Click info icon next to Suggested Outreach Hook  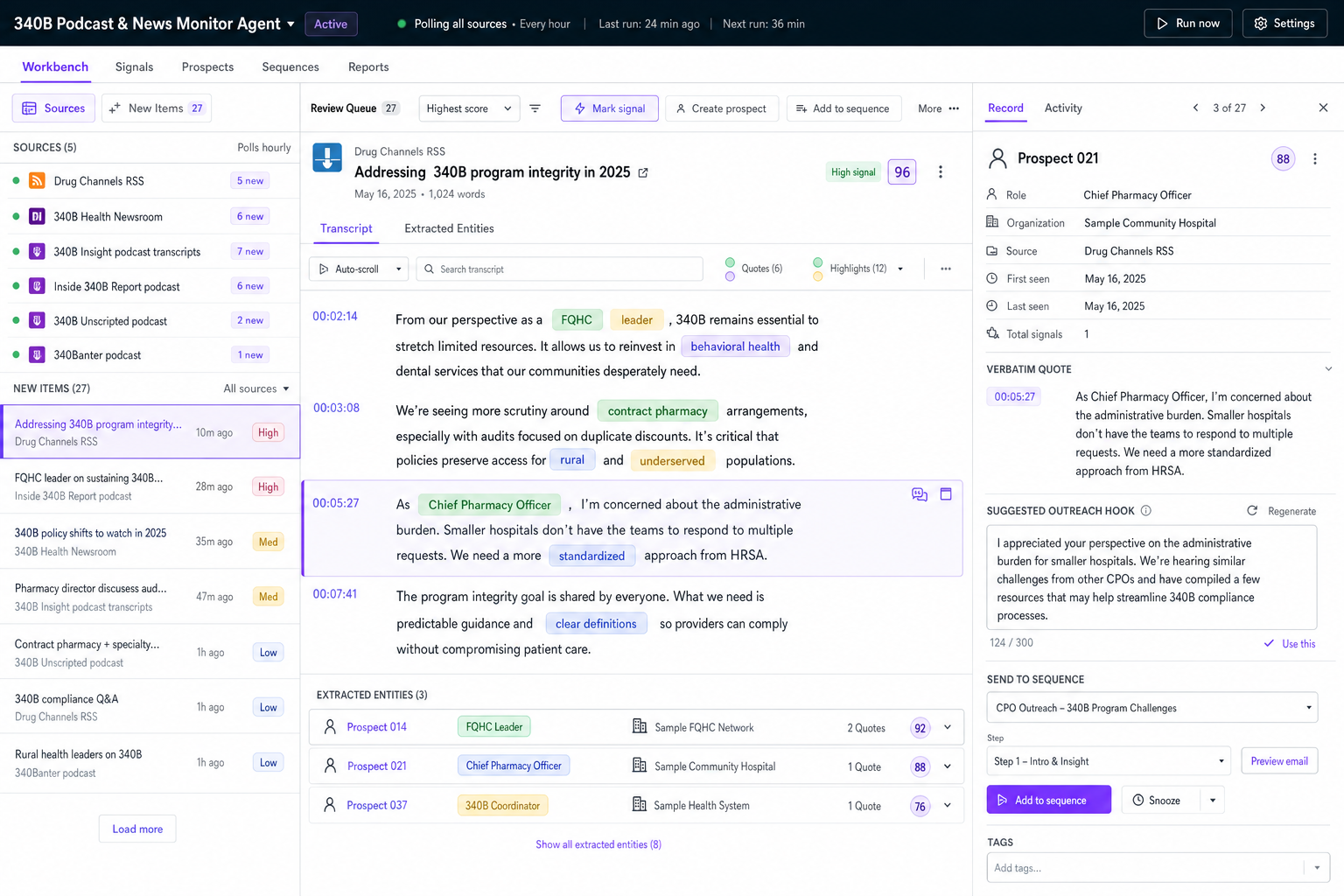[x=1146, y=511]
